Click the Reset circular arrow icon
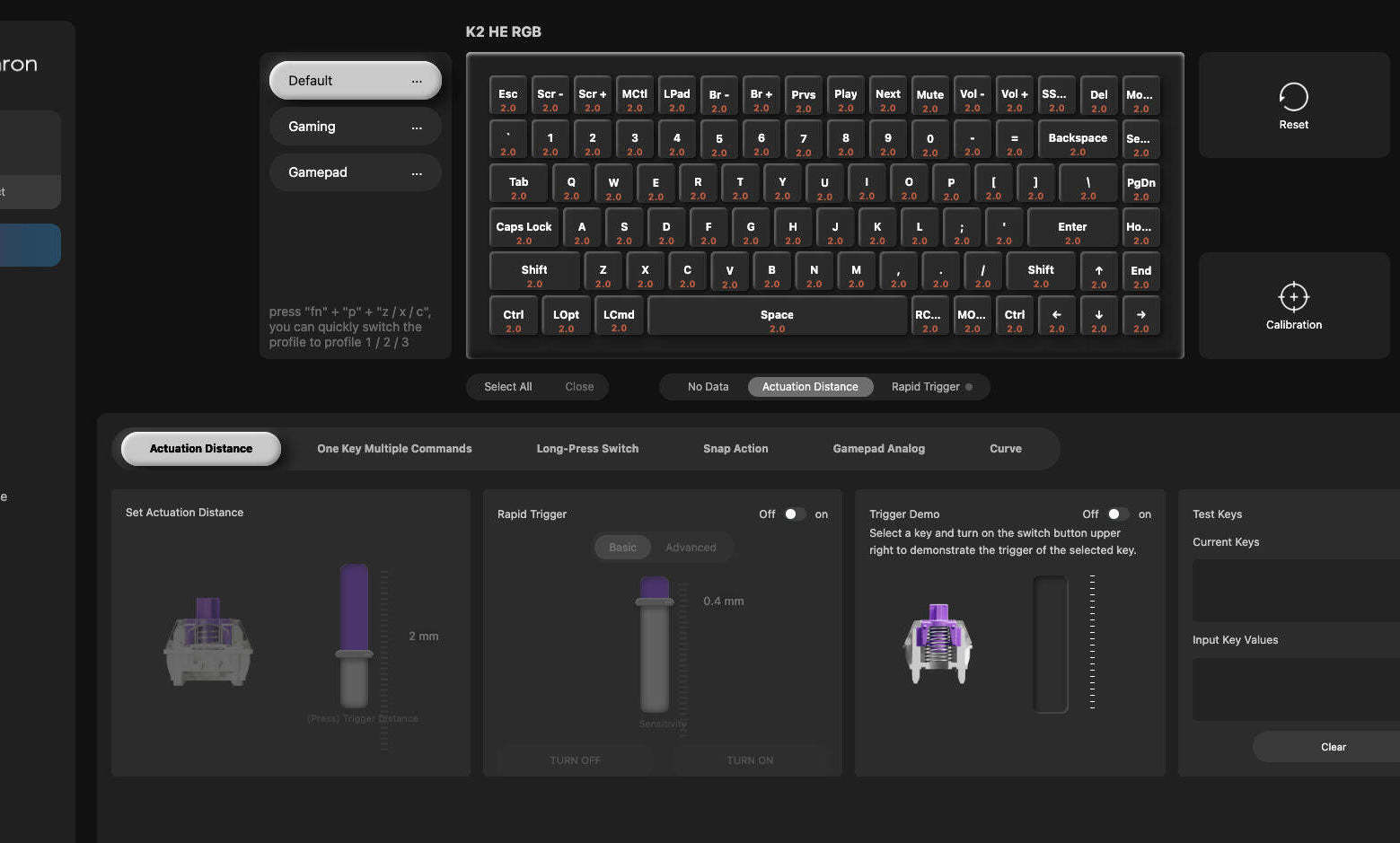Image resolution: width=1400 pixels, height=843 pixels. 1293,96
